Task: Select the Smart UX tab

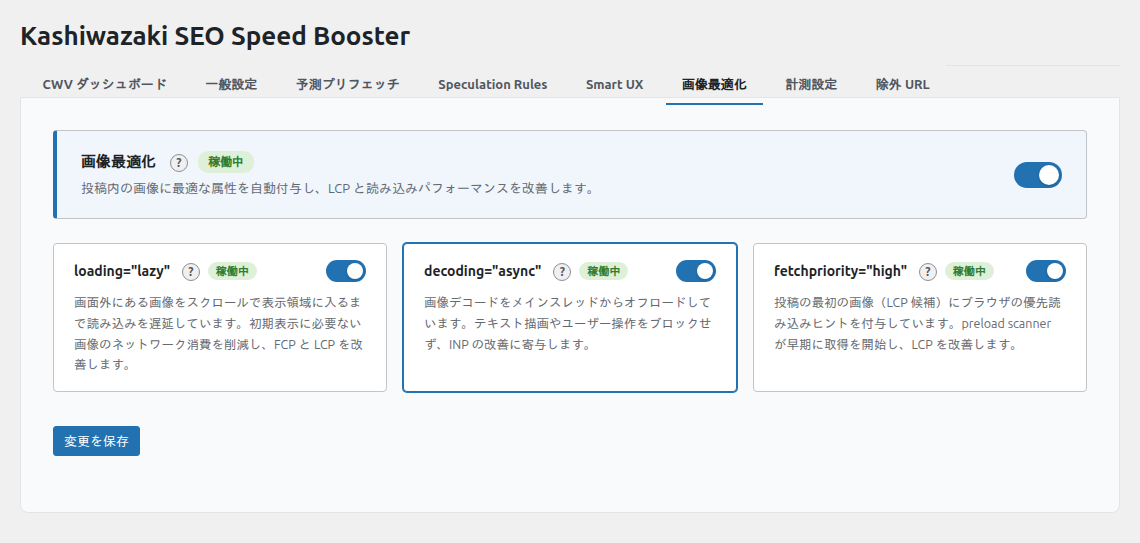Action: pyautogui.click(x=614, y=85)
